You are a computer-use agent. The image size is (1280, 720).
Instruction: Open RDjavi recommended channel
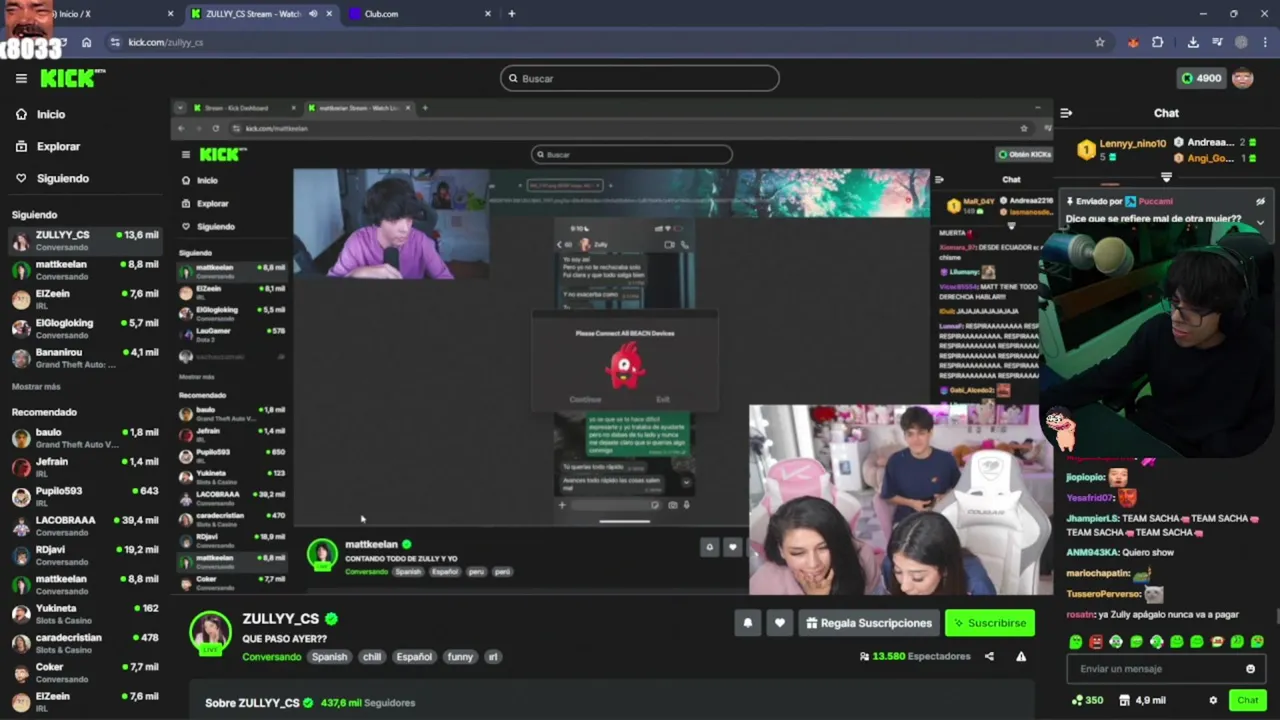click(85, 554)
